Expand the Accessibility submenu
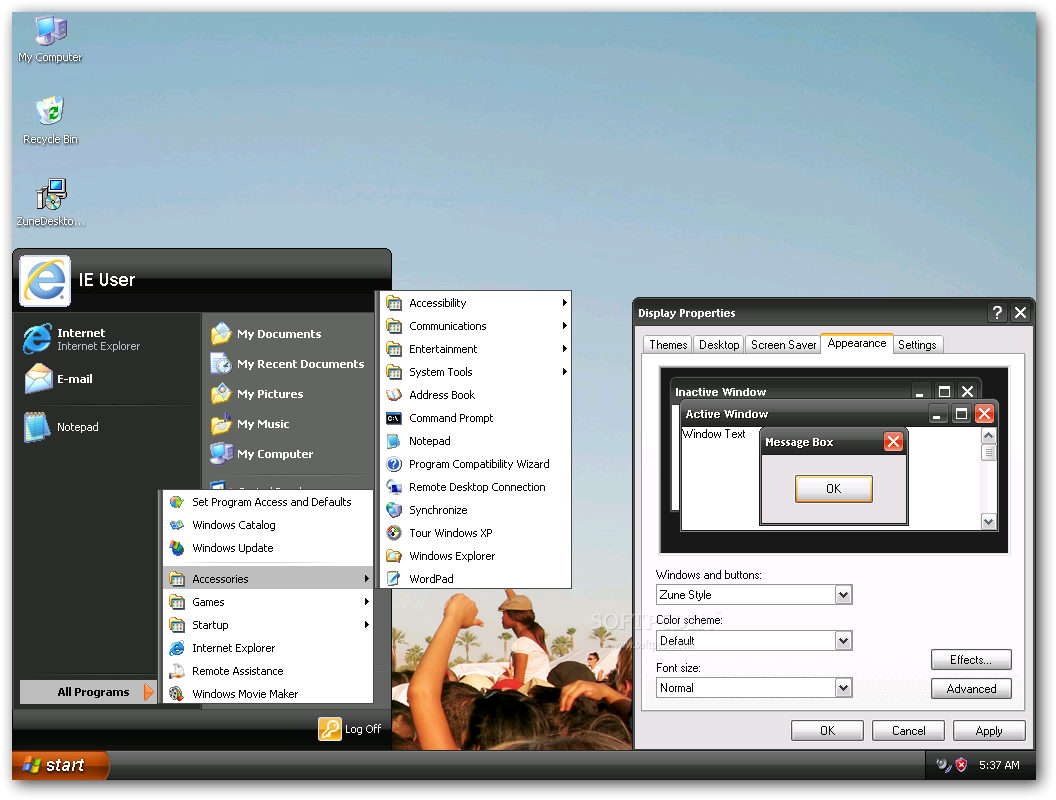 [475, 303]
